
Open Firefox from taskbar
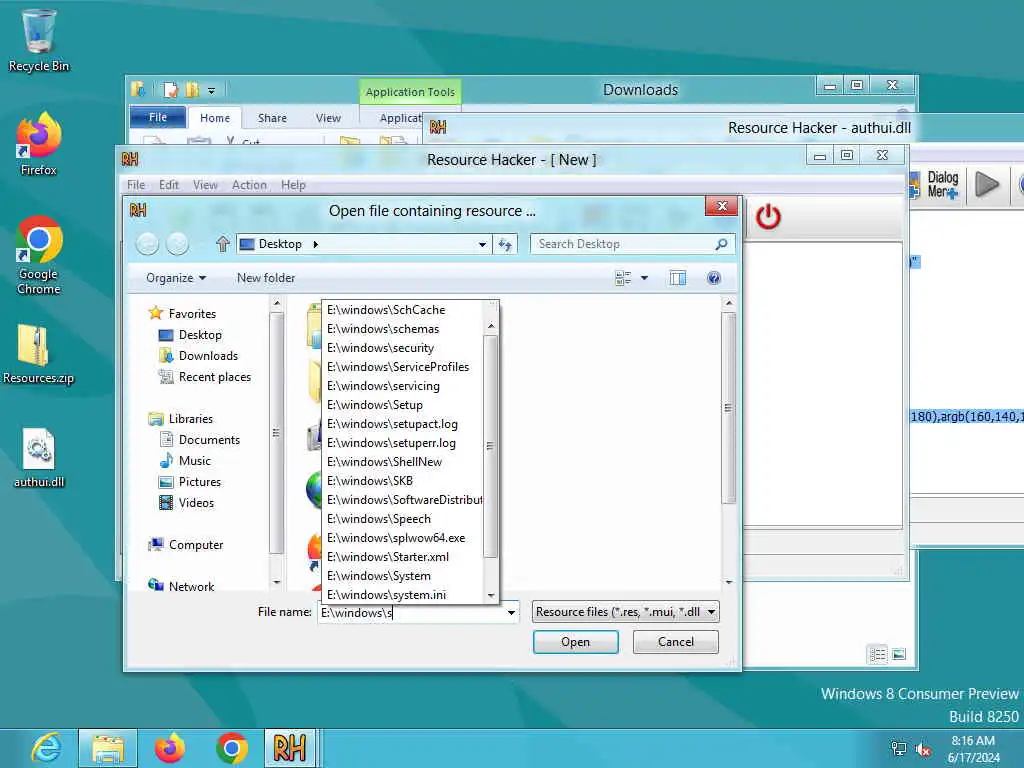pos(170,748)
